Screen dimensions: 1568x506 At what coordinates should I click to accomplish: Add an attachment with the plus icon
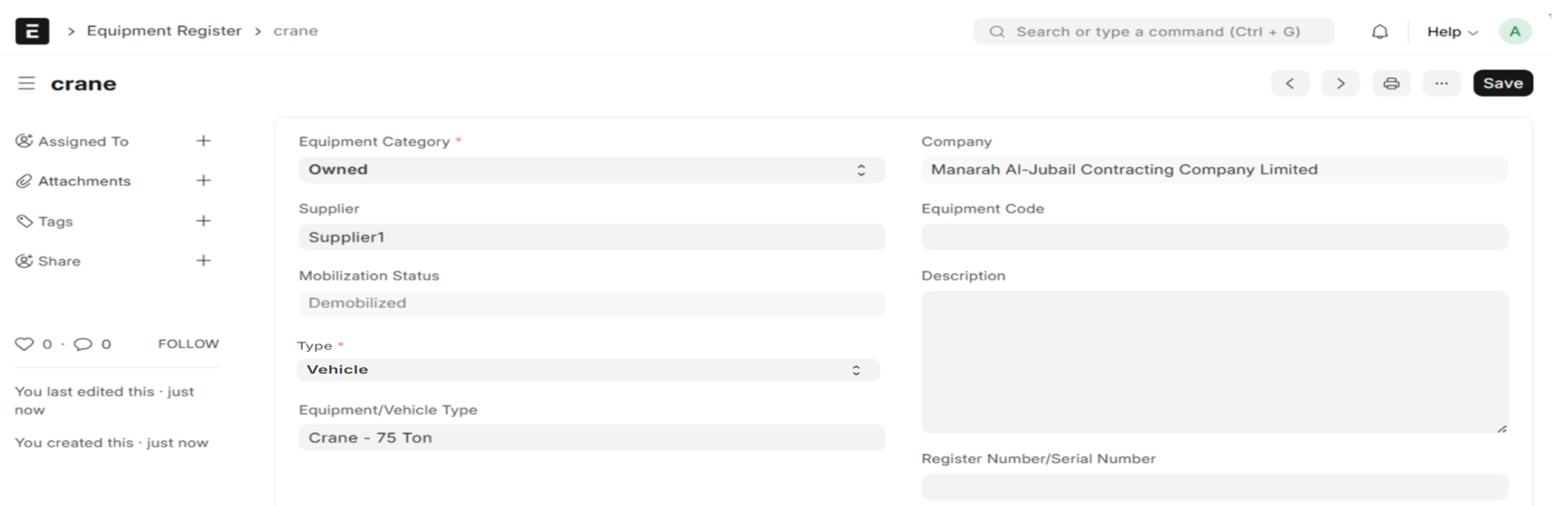pos(203,181)
